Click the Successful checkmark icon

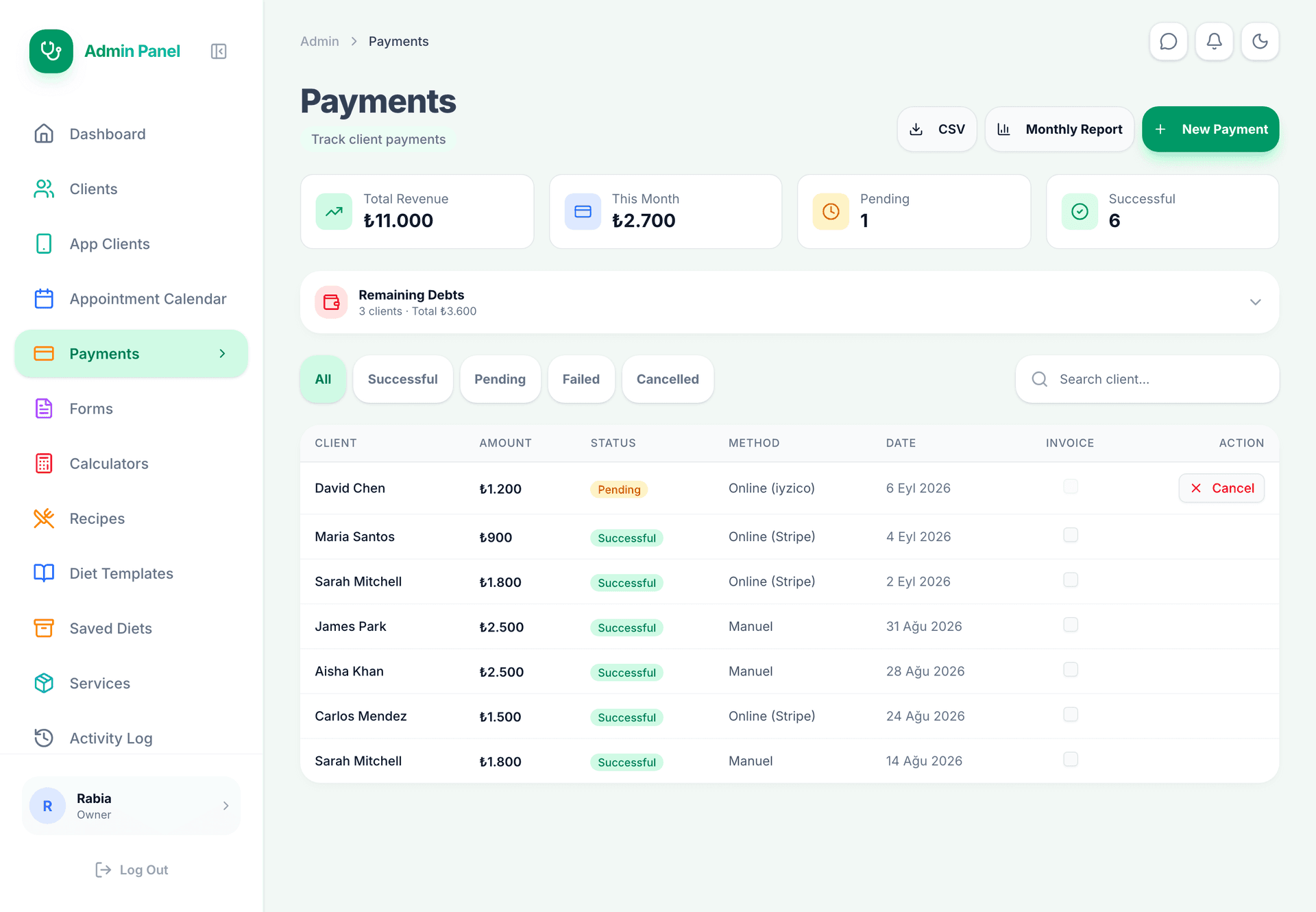1080,211
